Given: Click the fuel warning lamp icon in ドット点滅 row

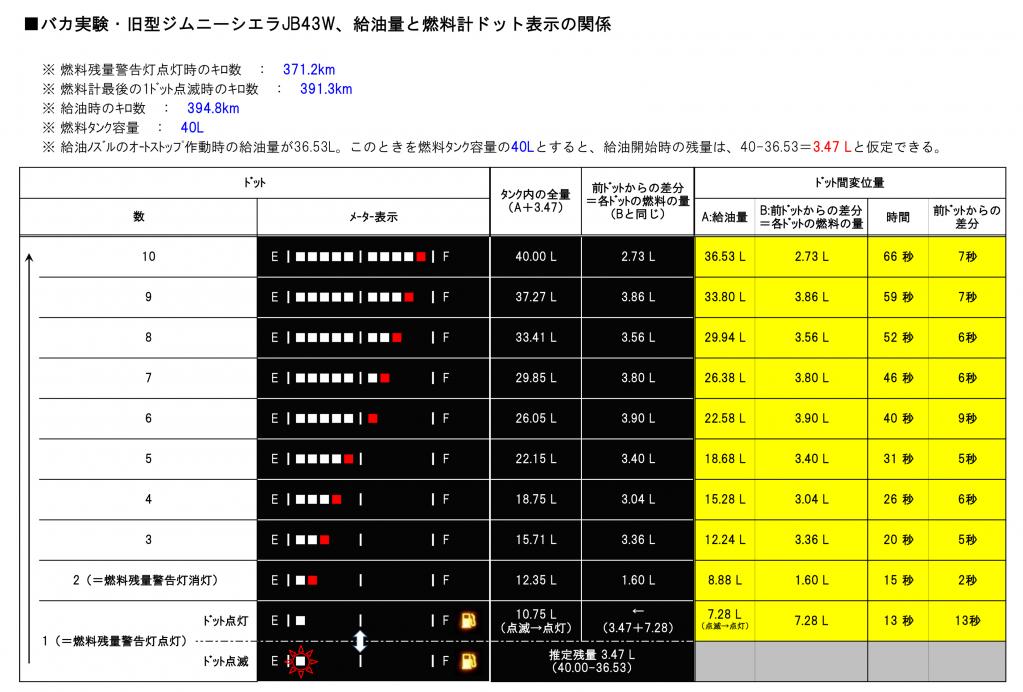Looking at the screenshot, I should [468, 661].
